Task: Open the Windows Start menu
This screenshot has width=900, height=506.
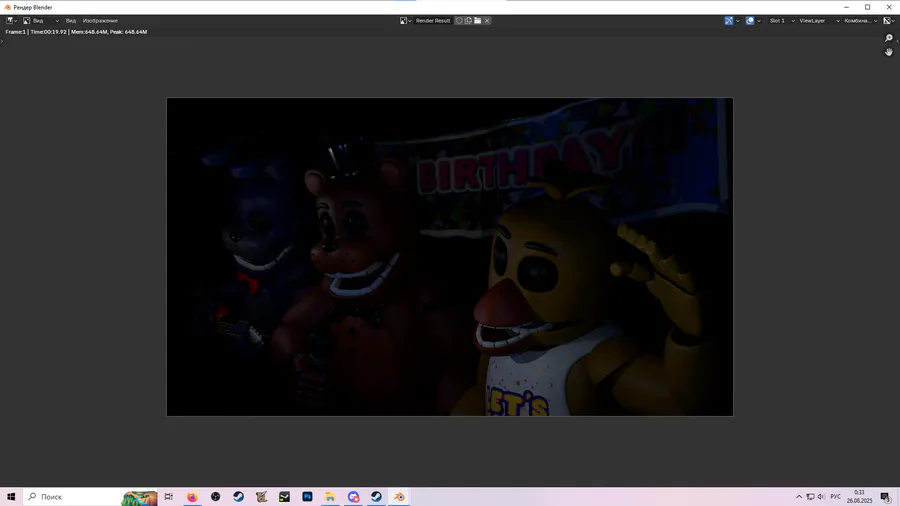Action: click(x=11, y=497)
